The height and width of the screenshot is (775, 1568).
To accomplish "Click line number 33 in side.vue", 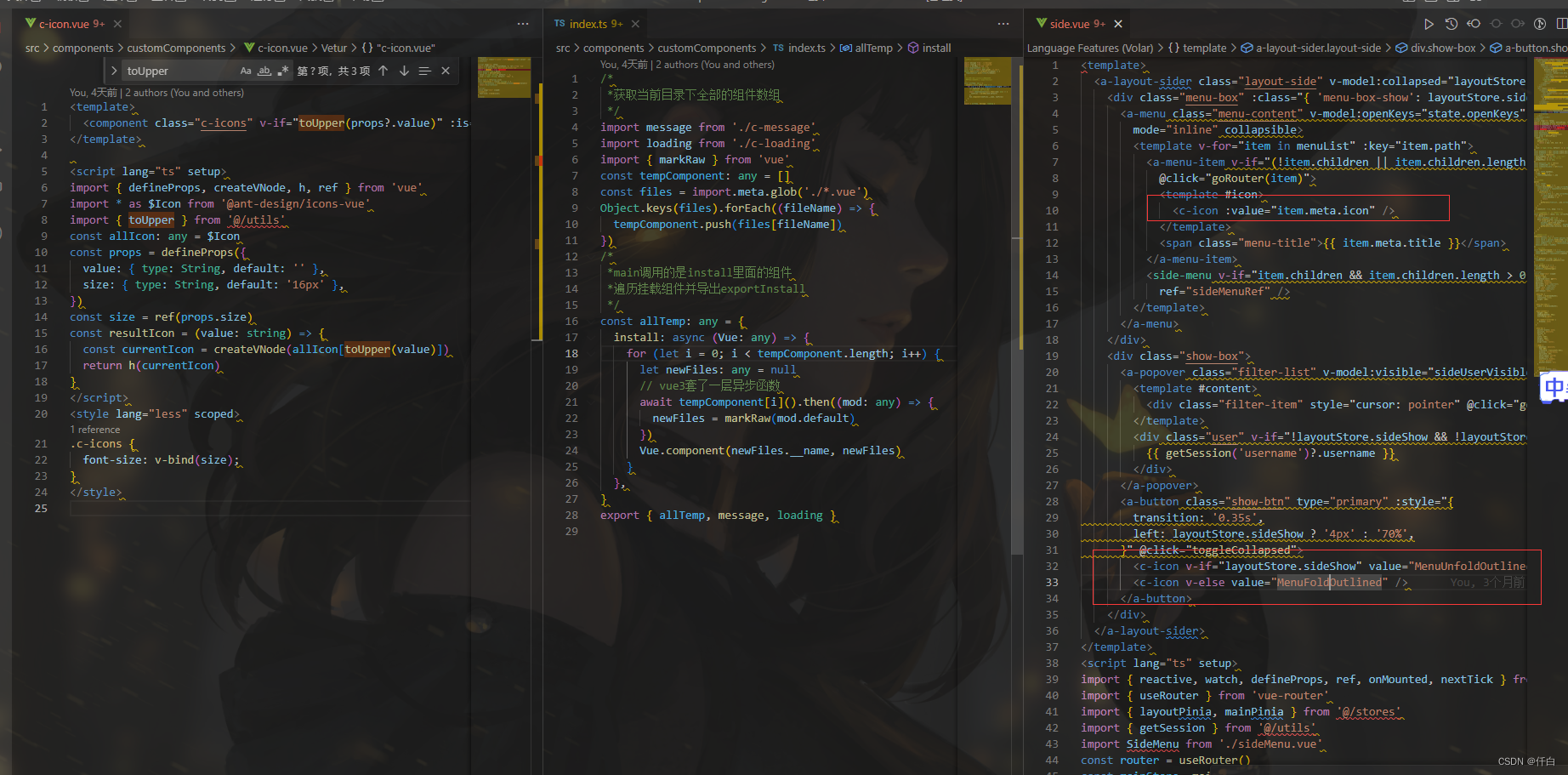I will click(x=1052, y=583).
